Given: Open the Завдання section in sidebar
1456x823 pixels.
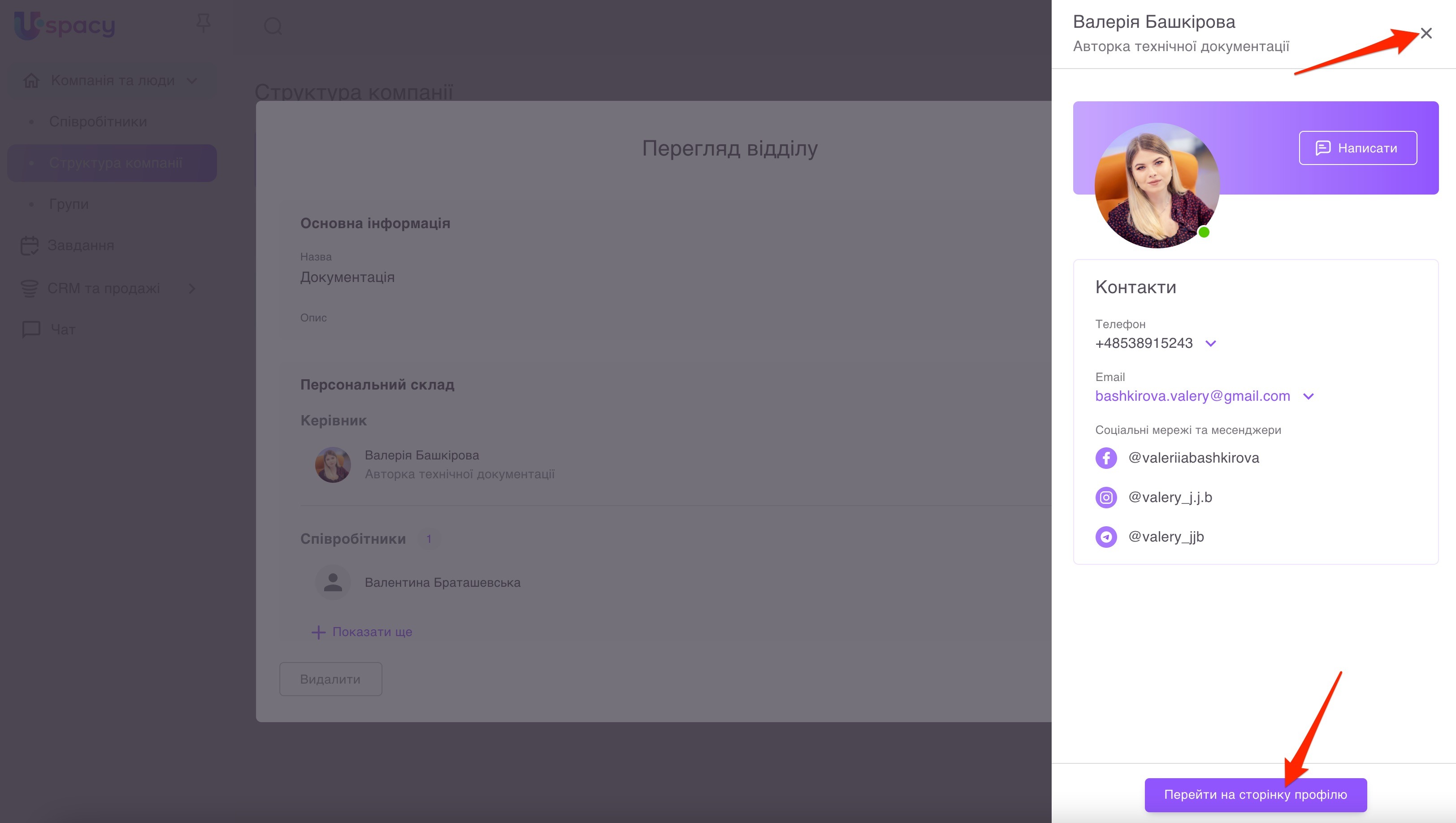Looking at the screenshot, I should tap(80, 245).
